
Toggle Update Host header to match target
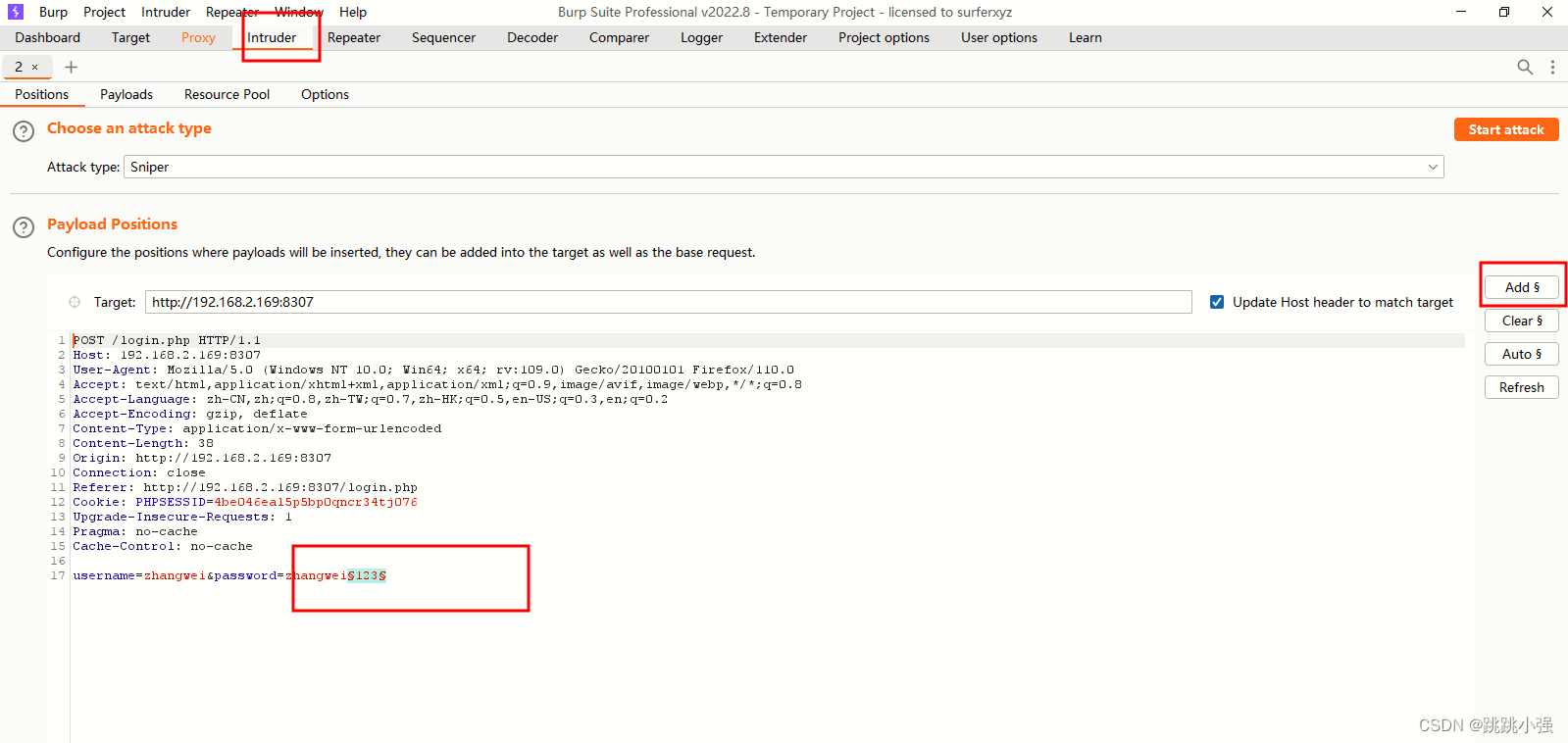[1217, 302]
